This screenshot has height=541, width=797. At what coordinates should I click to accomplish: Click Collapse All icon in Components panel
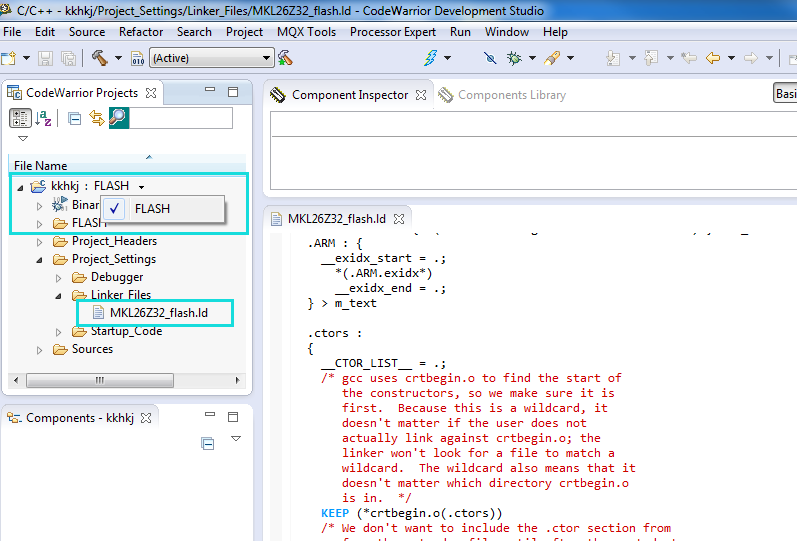click(207, 443)
